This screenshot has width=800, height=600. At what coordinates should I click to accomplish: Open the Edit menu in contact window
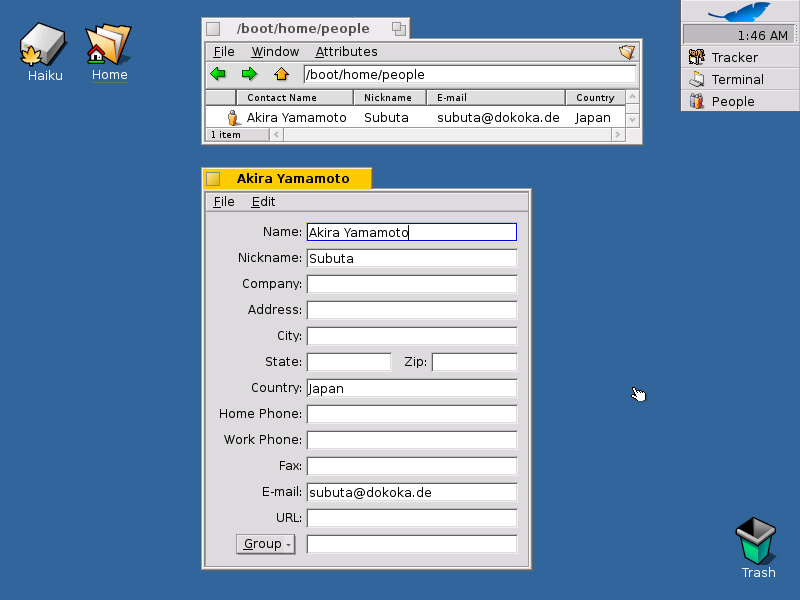[x=263, y=202]
